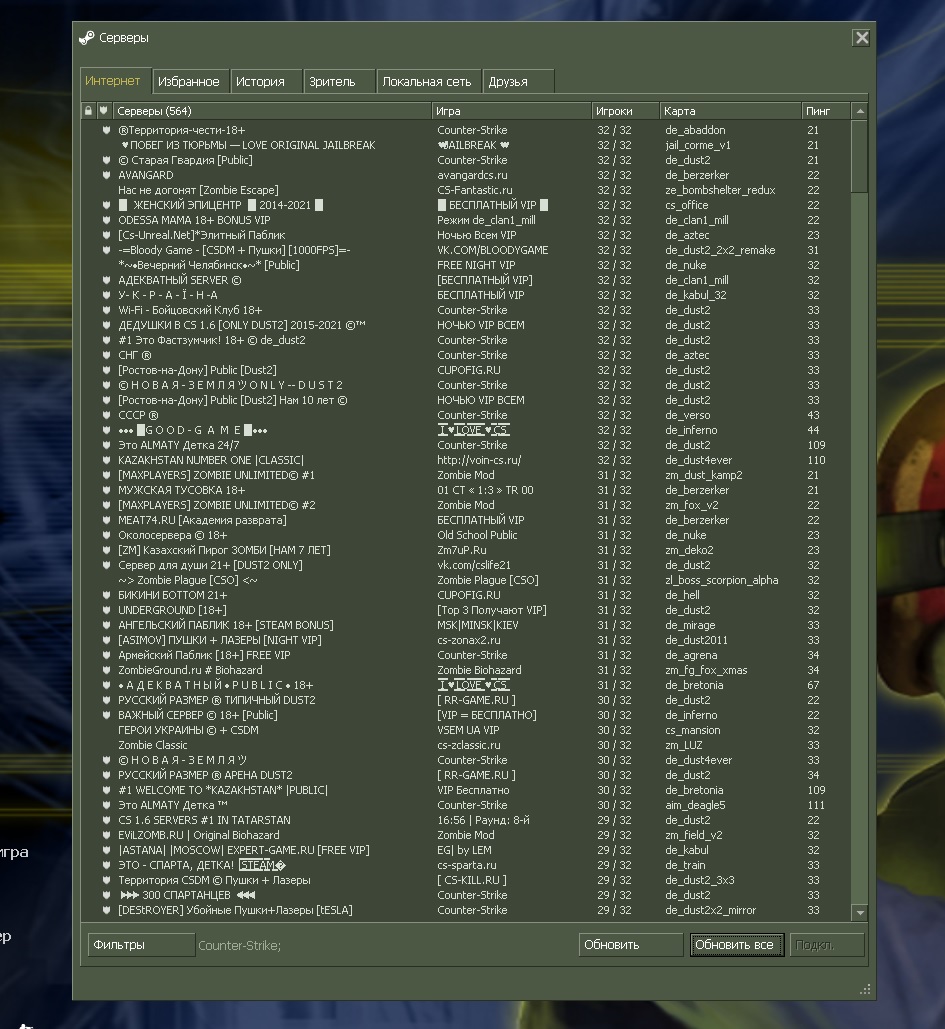Sort by the Игра column header
The width and height of the screenshot is (945, 1029).
(511, 111)
